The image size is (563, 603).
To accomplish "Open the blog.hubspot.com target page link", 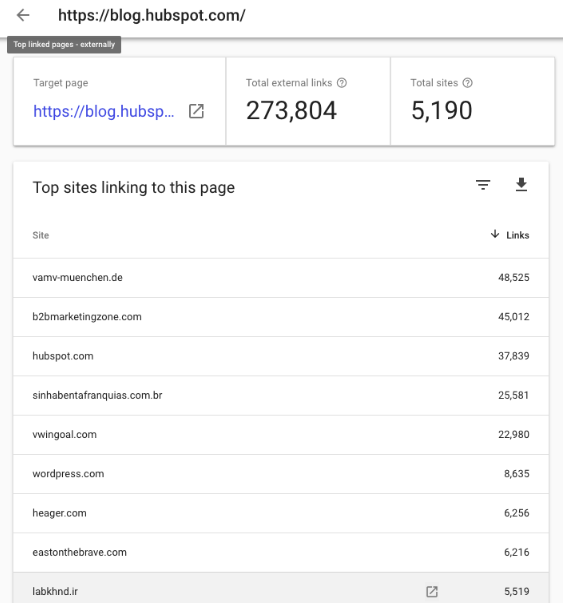I will pyautogui.click(x=103, y=112).
